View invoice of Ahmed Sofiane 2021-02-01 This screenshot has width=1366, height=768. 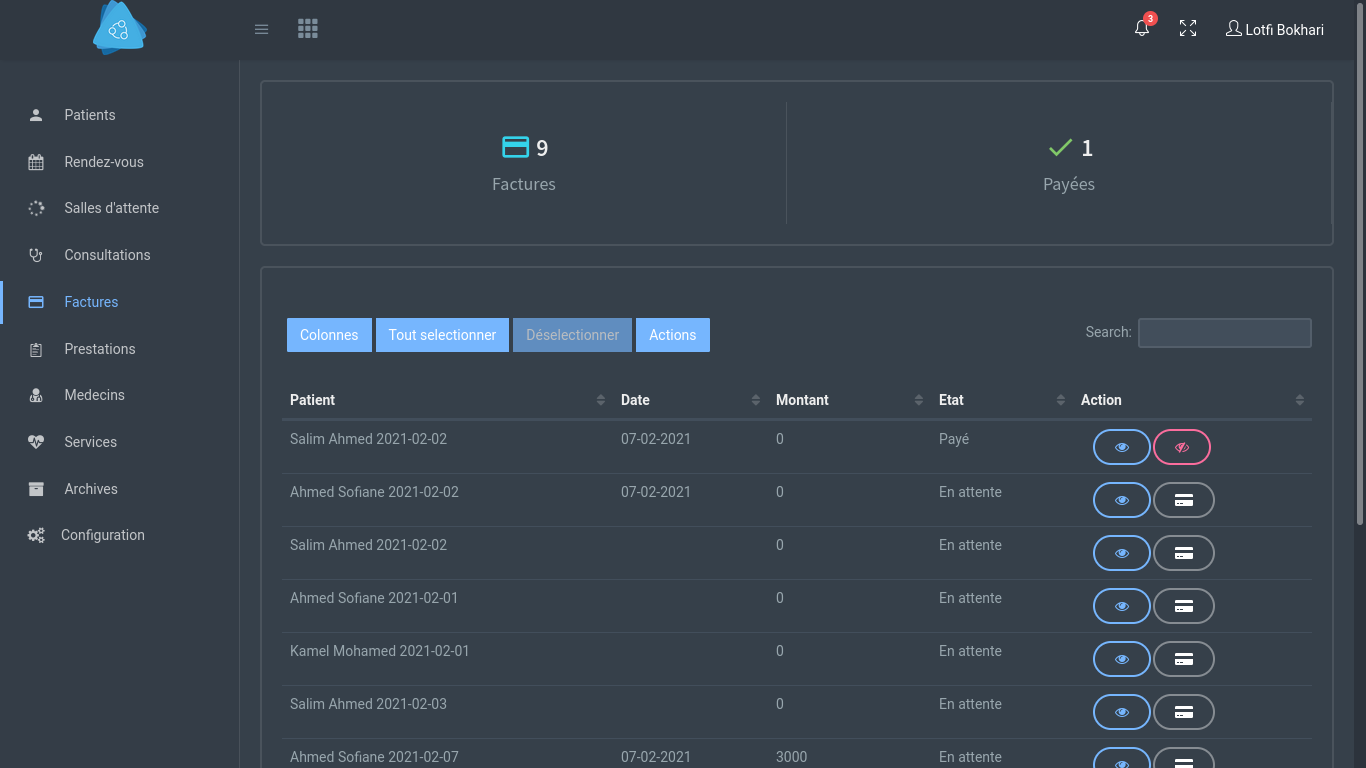point(1122,606)
